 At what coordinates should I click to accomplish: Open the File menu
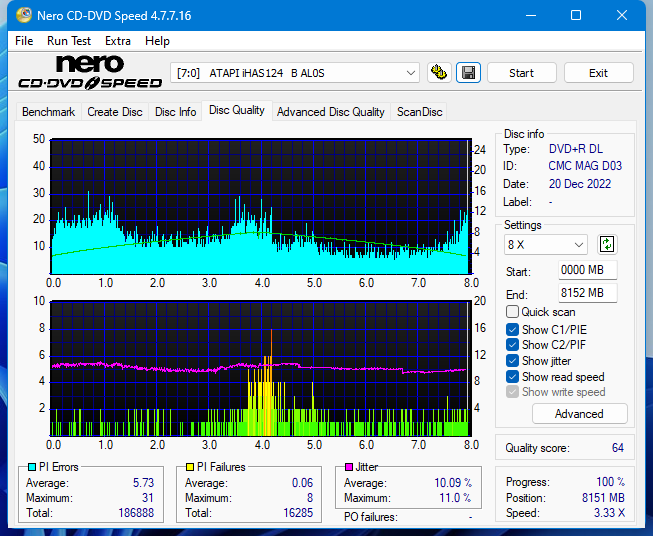(x=24, y=41)
